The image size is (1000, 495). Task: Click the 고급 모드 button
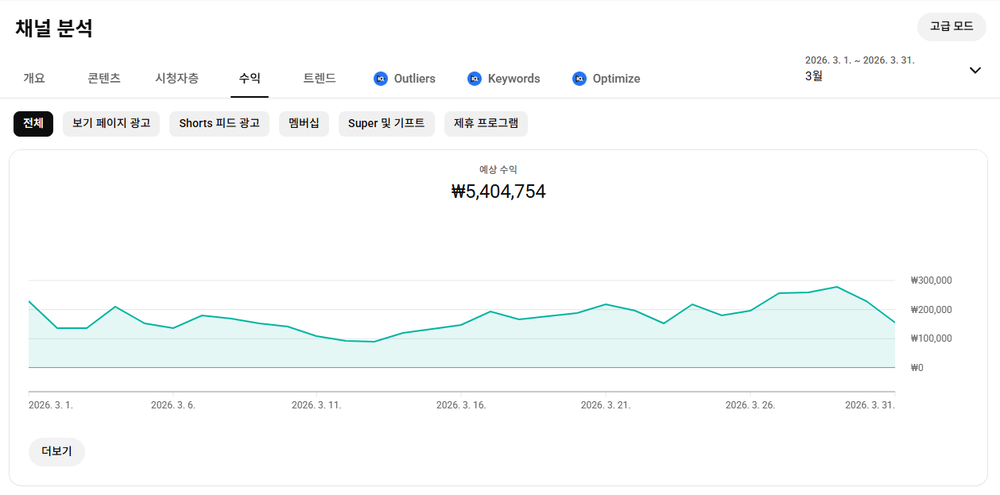pyautogui.click(x=952, y=27)
